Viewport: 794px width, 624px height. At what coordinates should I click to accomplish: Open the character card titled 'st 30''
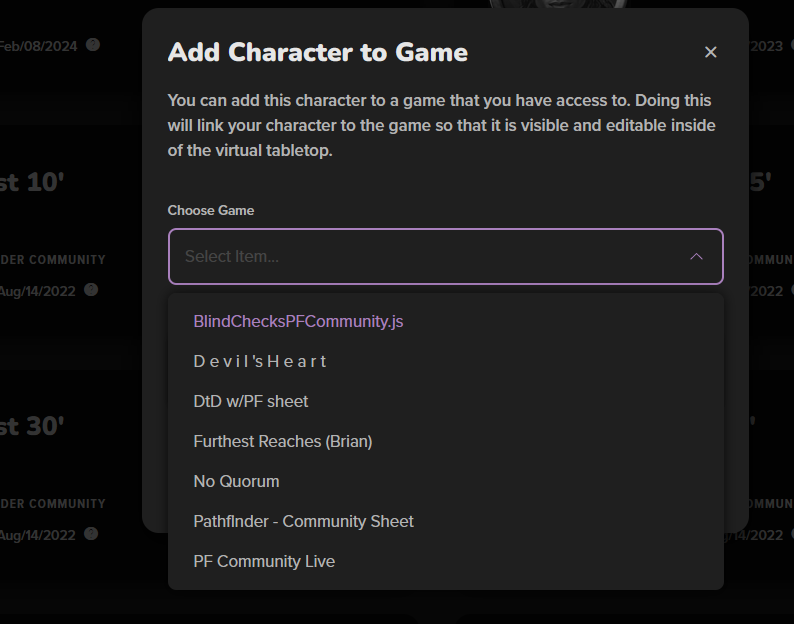32,426
